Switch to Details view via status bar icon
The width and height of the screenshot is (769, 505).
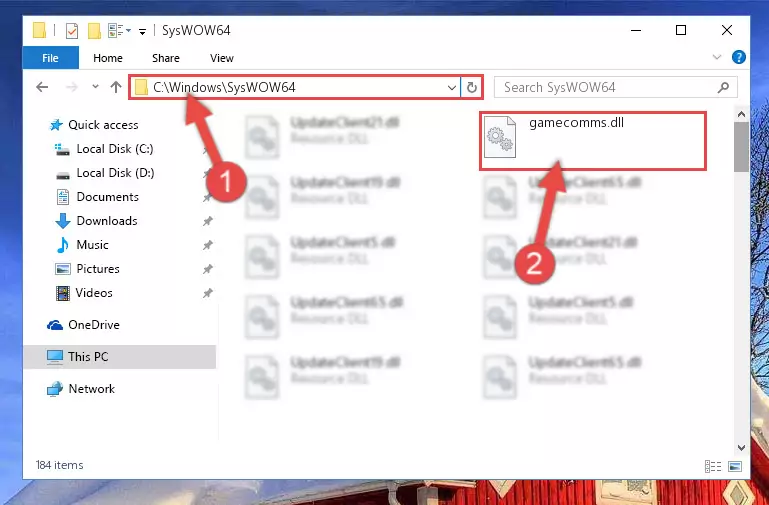click(713, 466)
